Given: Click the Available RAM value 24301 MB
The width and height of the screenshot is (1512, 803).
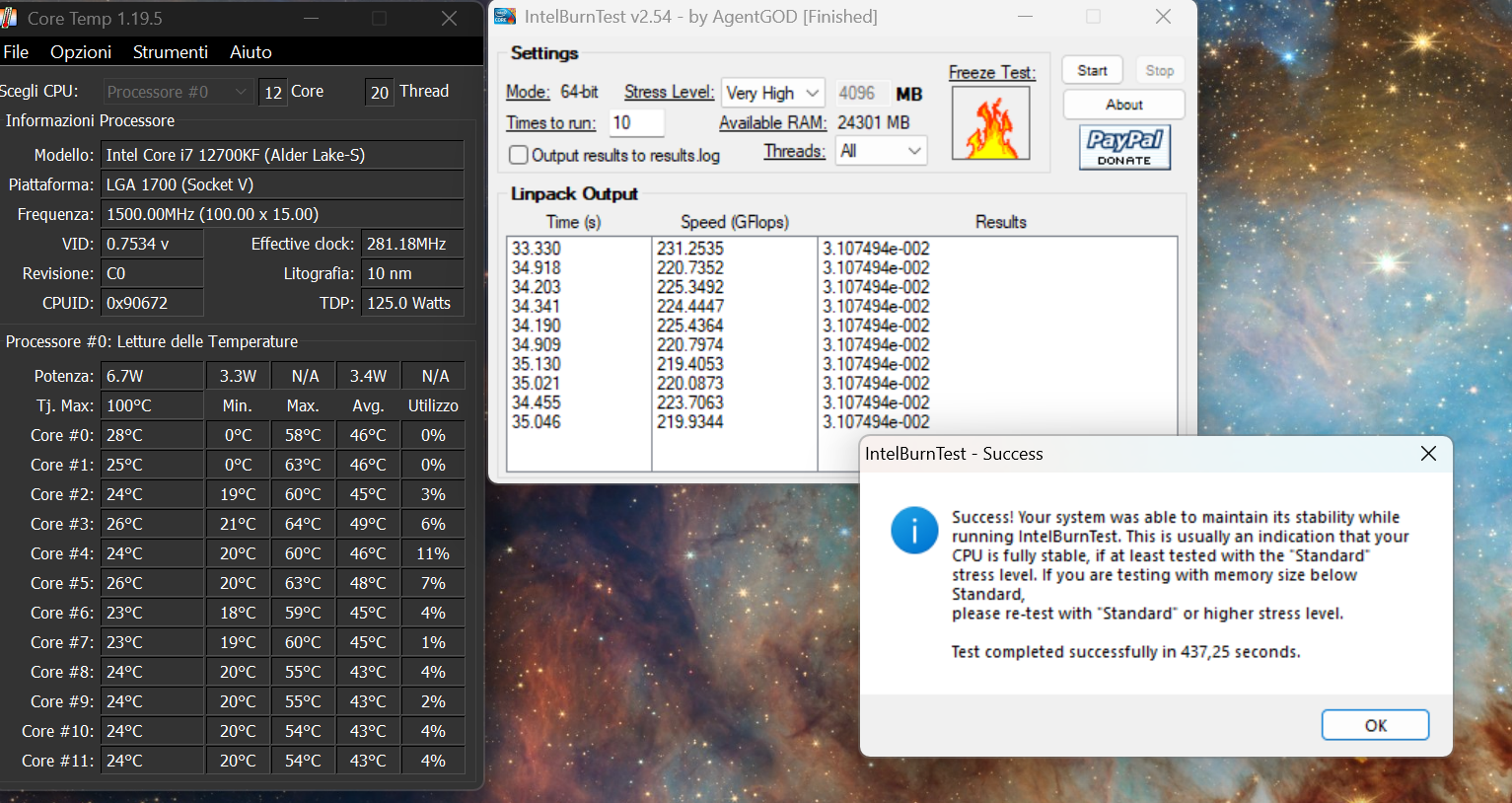Looking at the screenshot, I should click(874, 122).
